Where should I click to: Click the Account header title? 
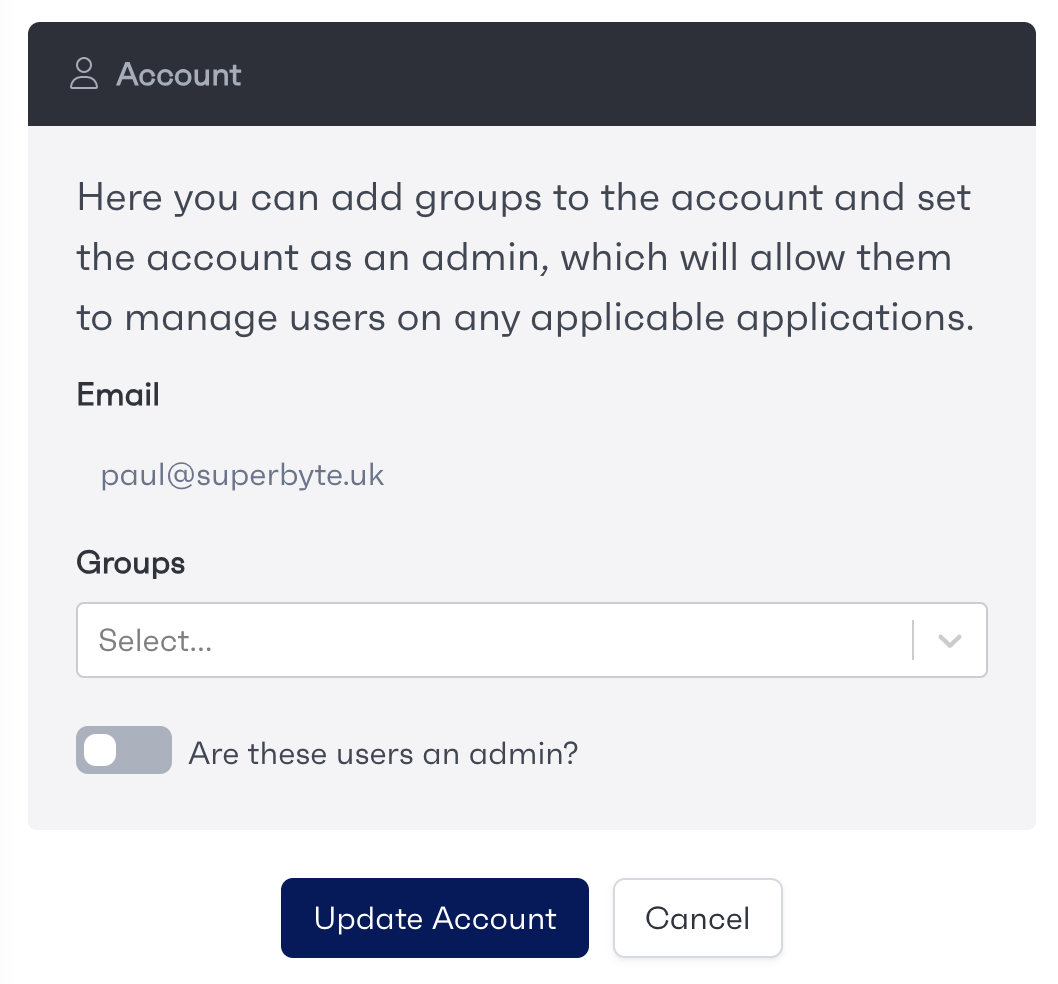click(179, 74)
